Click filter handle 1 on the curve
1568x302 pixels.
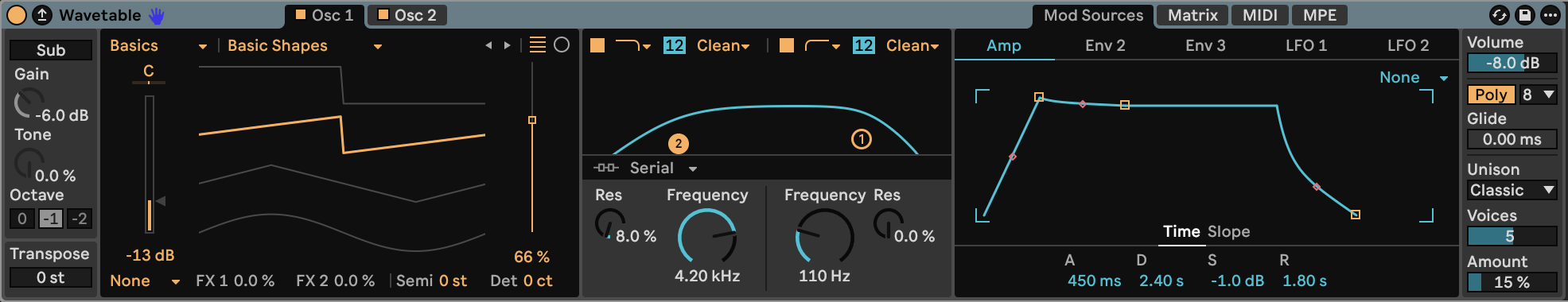point(862,139)
